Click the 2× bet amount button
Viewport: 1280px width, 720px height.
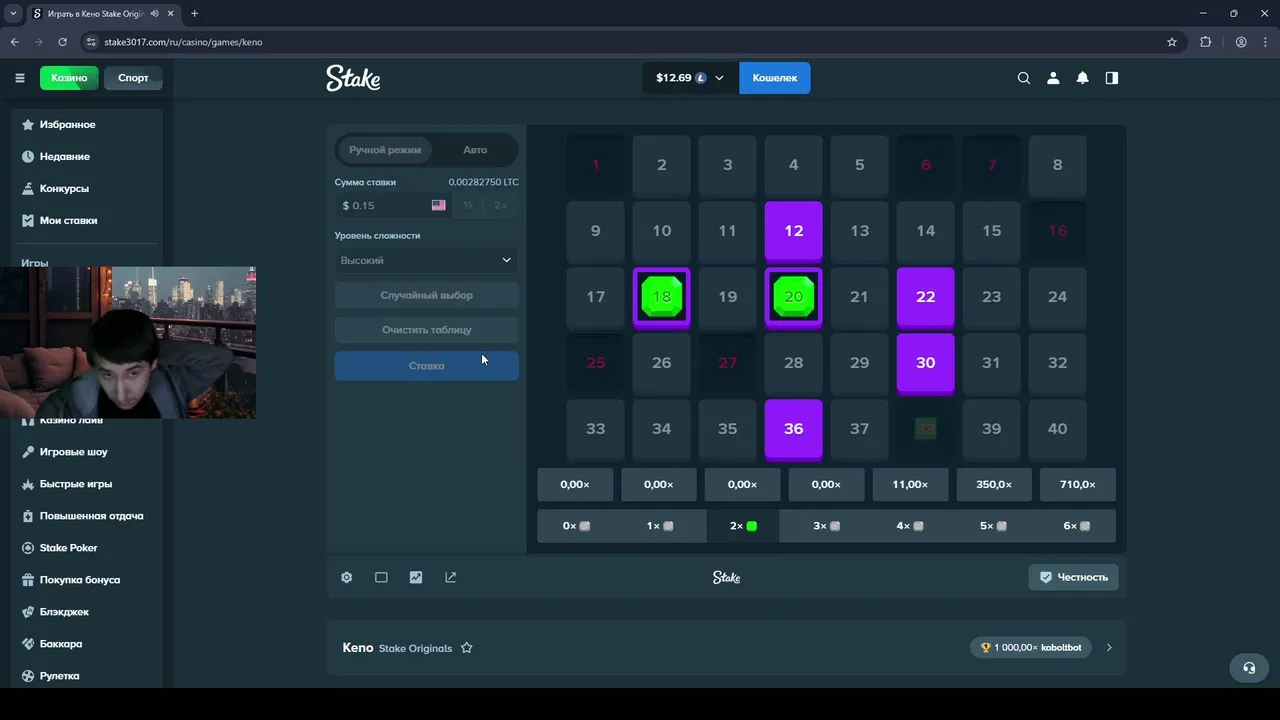click(500, 205)
